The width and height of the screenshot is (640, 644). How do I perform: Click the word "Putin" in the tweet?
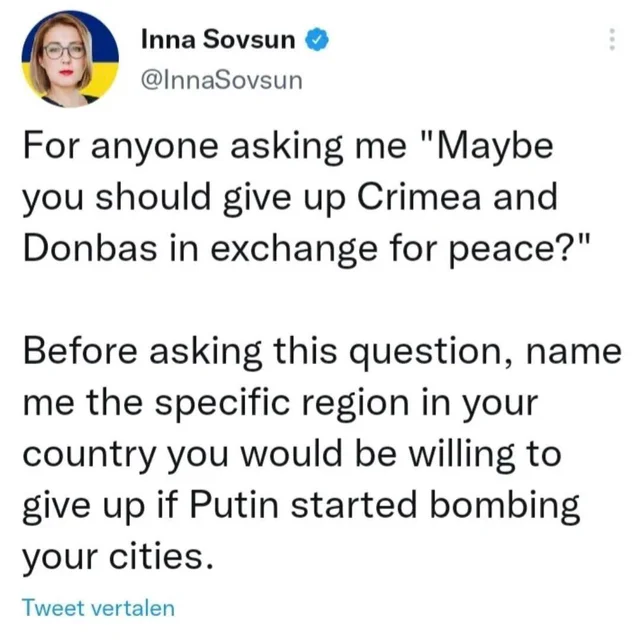[234, 505]
